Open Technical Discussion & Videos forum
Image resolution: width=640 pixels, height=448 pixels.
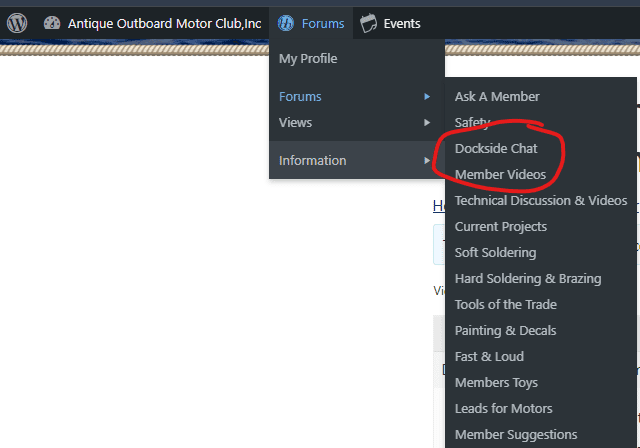pos(541,201)
